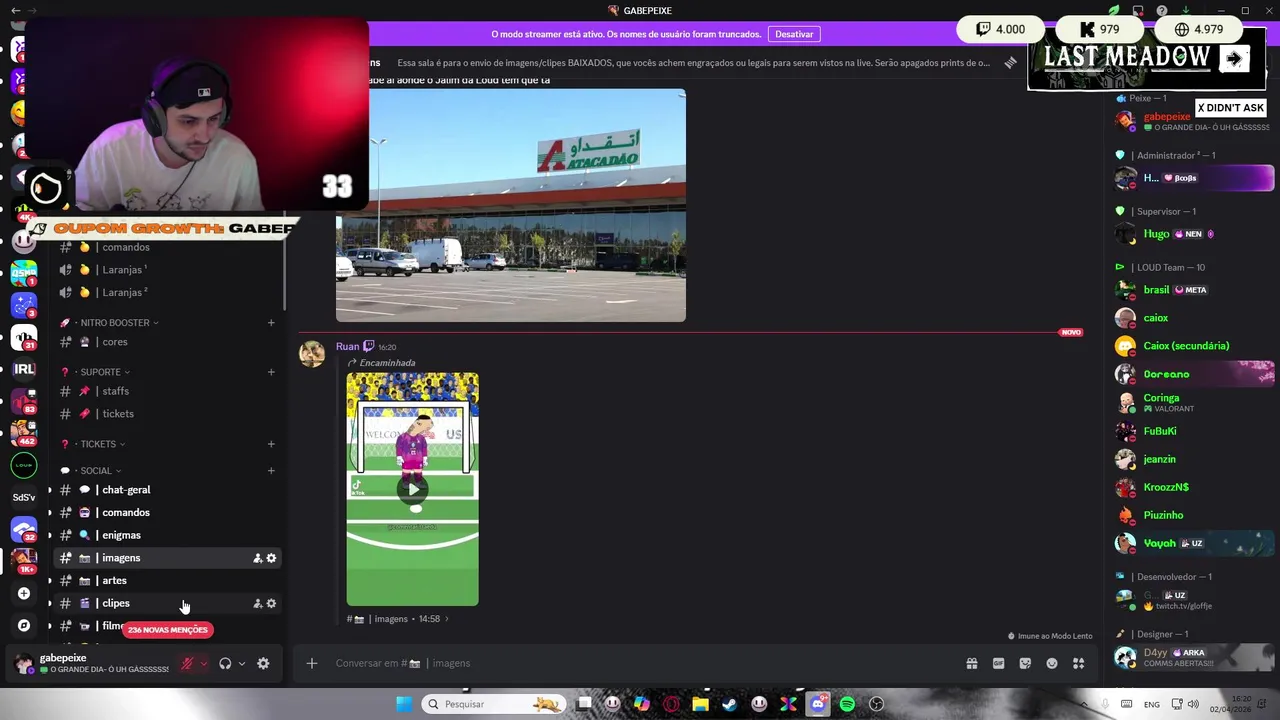Open clipes channel settings gear
The height and width of the screenshot is (720, 1280).
tap(271, 603)
